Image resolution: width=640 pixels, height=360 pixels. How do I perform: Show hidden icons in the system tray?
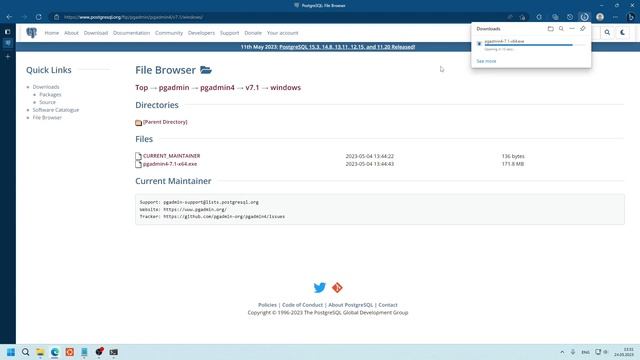point(562,352)
